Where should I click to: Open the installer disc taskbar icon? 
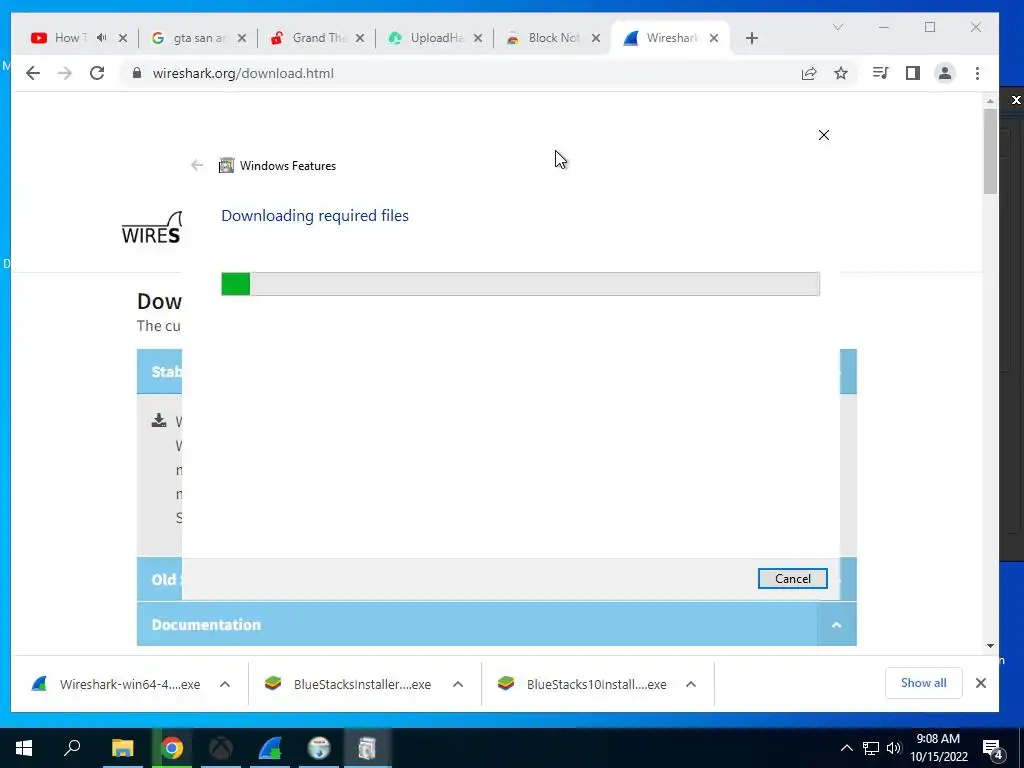point(319,748)
